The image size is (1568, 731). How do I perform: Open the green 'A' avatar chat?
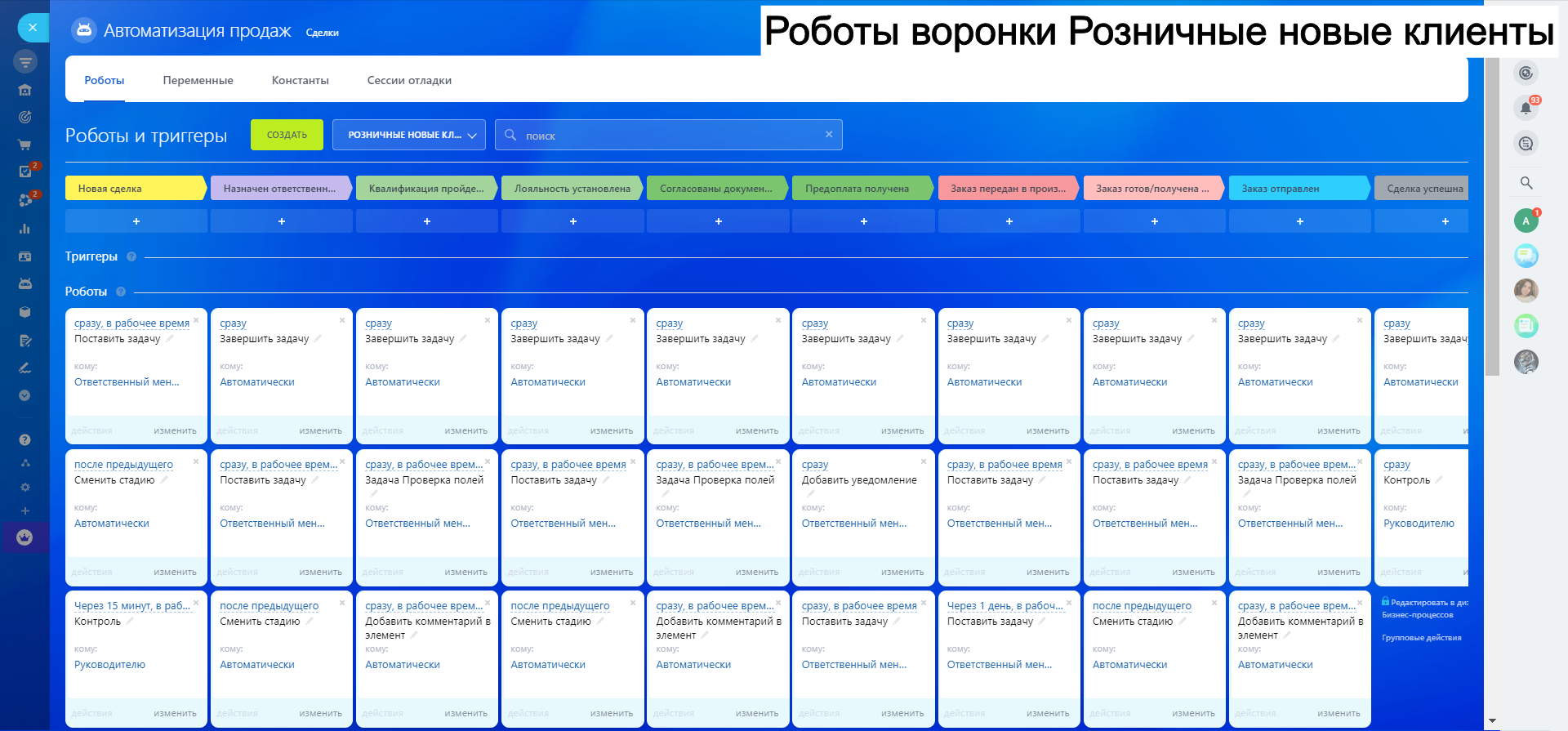1526,221
